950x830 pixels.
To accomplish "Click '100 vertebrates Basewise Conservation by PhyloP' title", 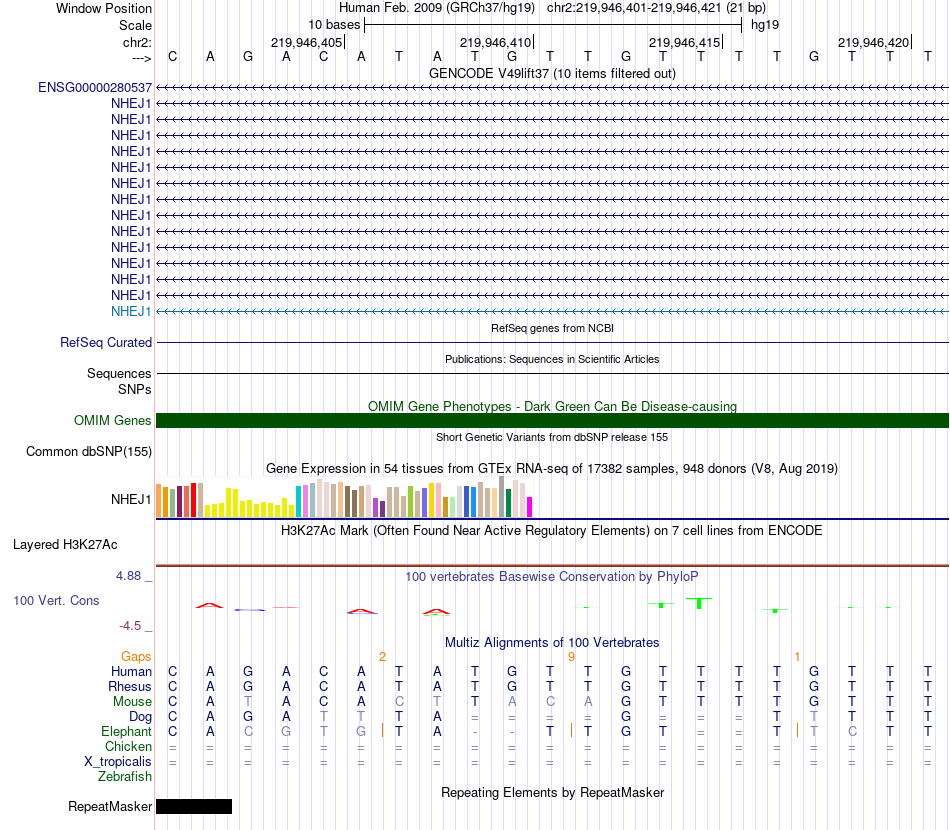I will pos(552,577).
